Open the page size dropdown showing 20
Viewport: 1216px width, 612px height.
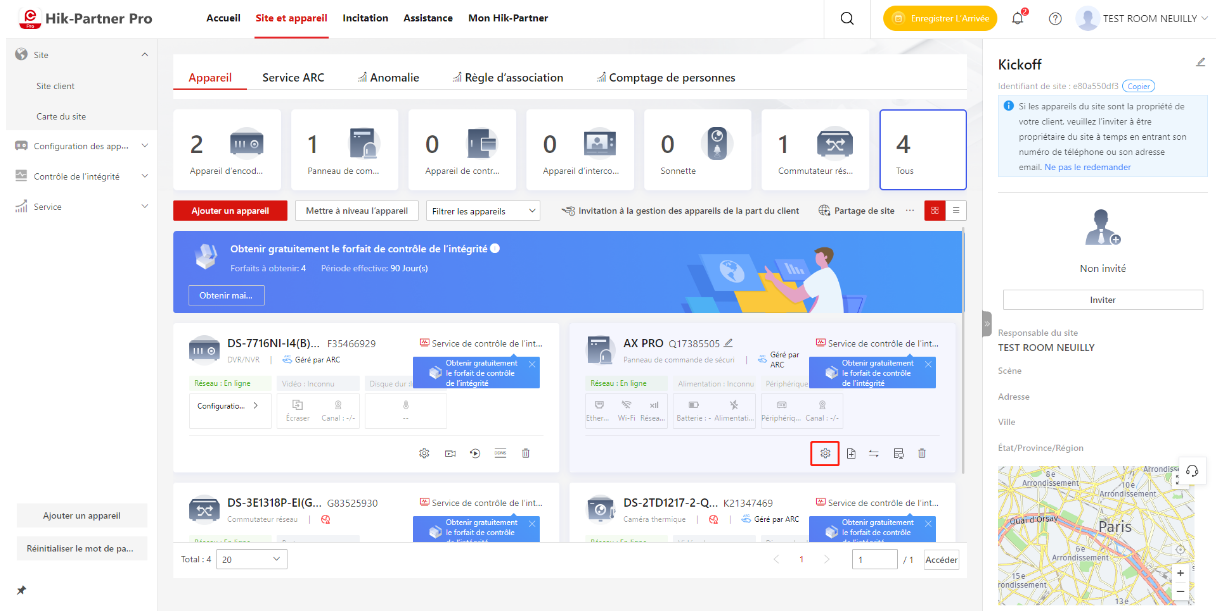click(x=252, y=560)
